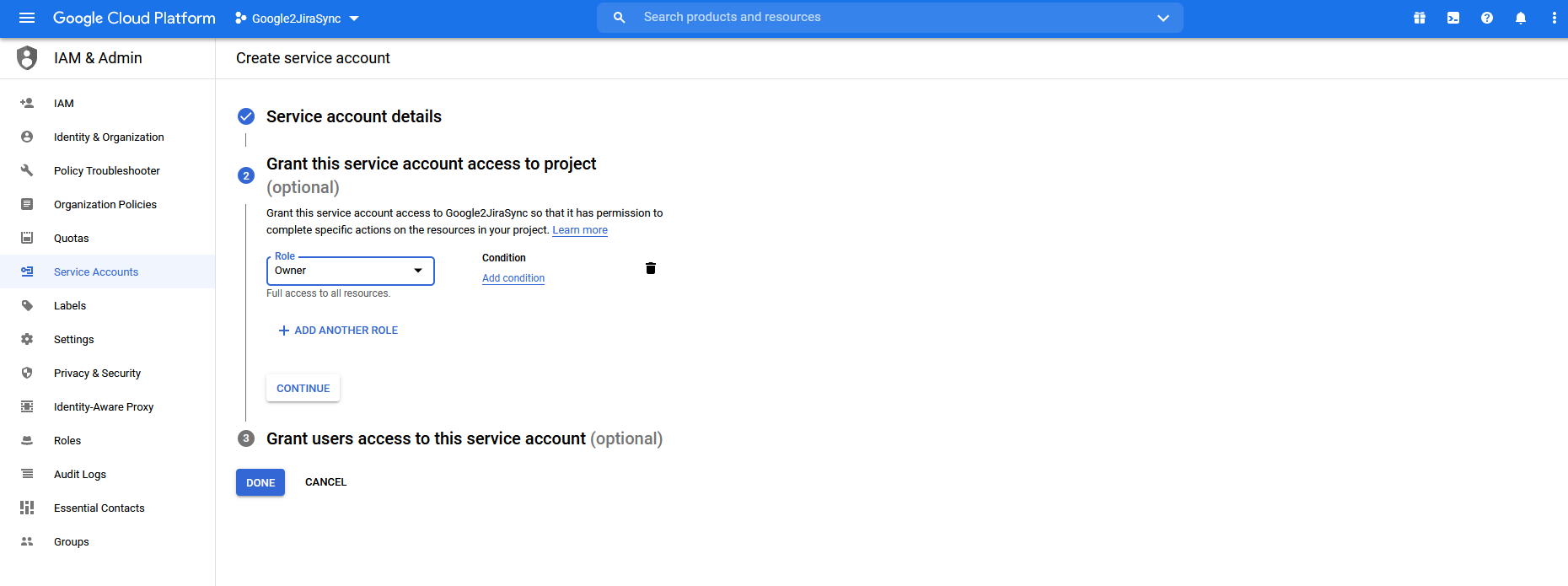Image resolution: width=1568 pixels, height=586 pixels.
Task: Navigate to Policy Troubleshooter page
Action: (x=107, y=170)
